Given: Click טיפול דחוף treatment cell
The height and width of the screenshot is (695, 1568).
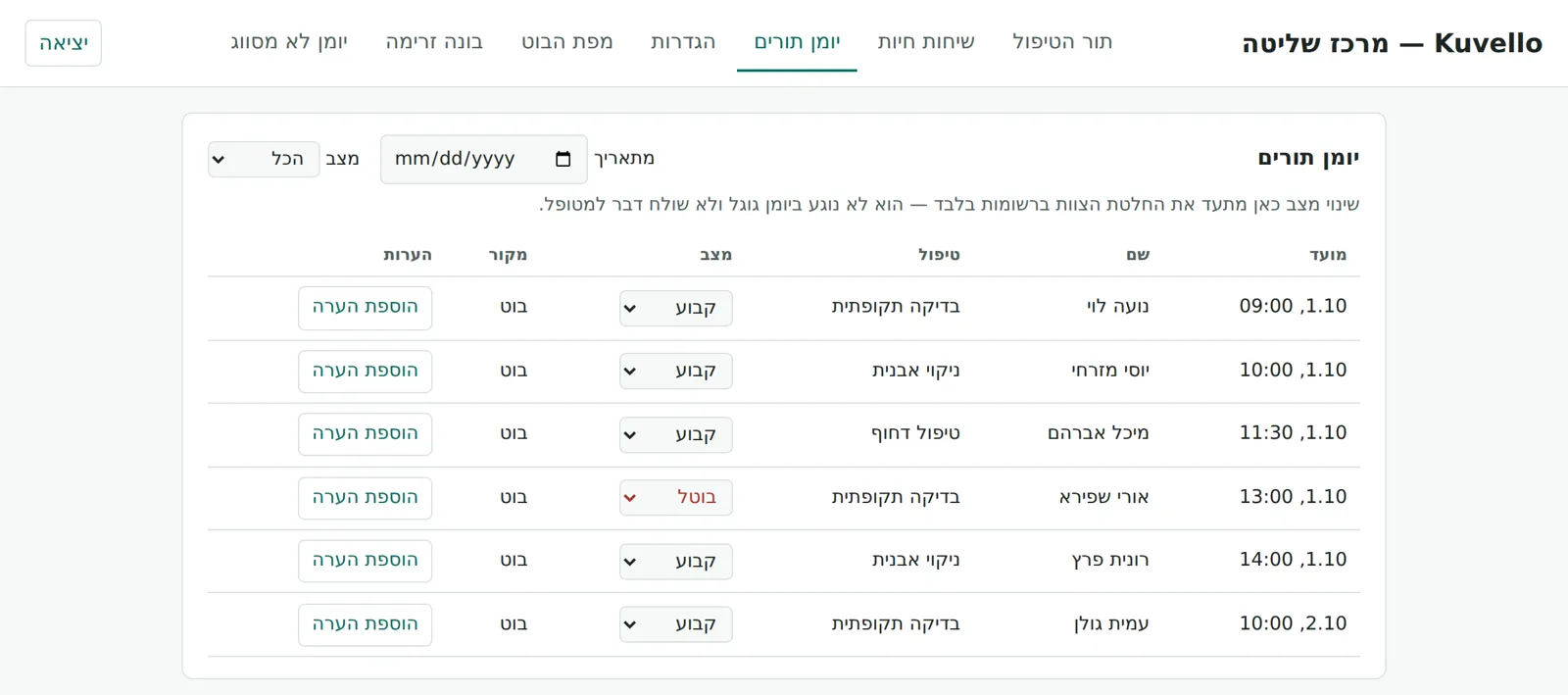Looking at the screenshot, I should (916, 433).
